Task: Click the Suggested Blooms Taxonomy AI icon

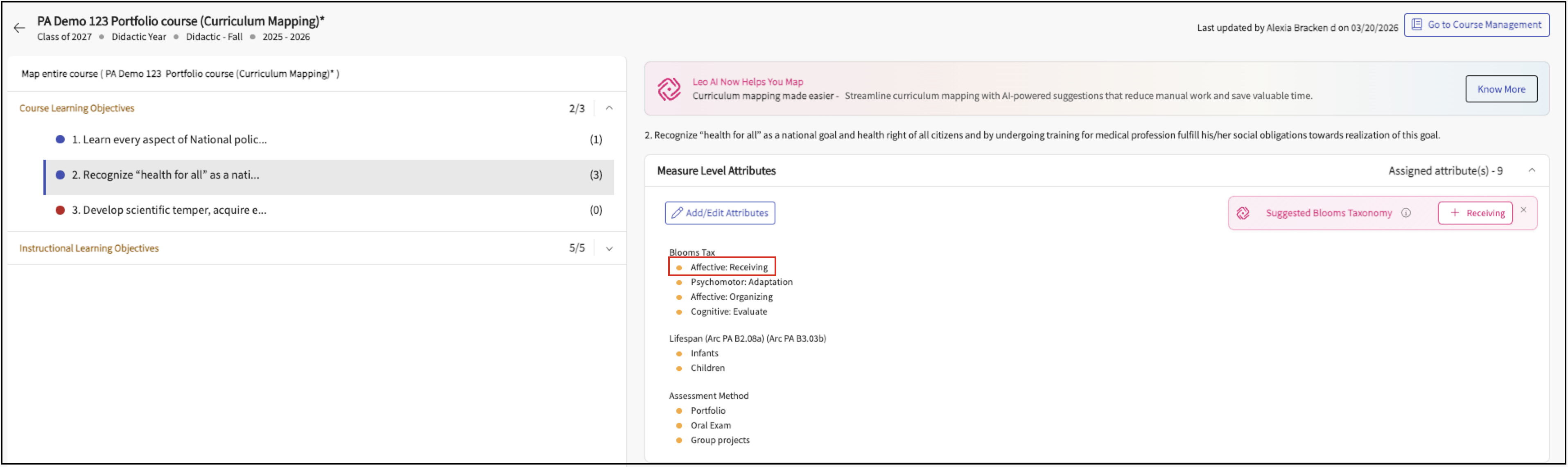Action: [1243, 213]
